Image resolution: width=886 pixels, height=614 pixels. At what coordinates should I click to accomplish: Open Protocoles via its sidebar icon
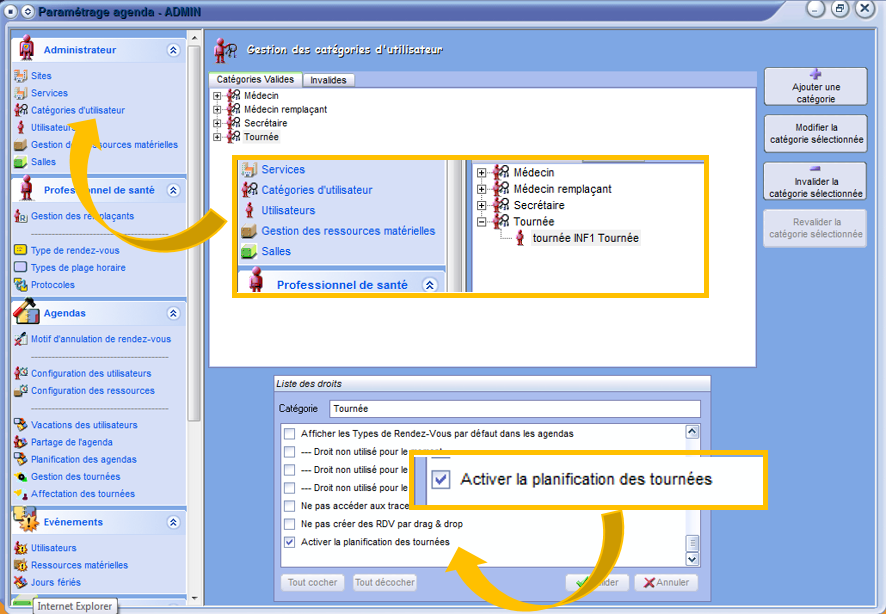tap(20, 285)
